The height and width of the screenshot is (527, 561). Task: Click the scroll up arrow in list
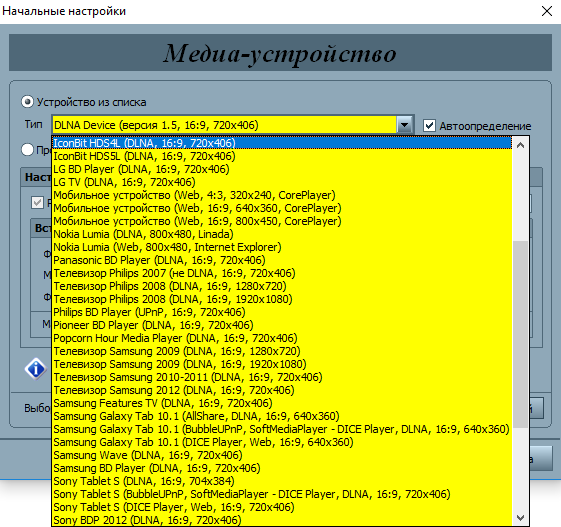tap(521, 145)
